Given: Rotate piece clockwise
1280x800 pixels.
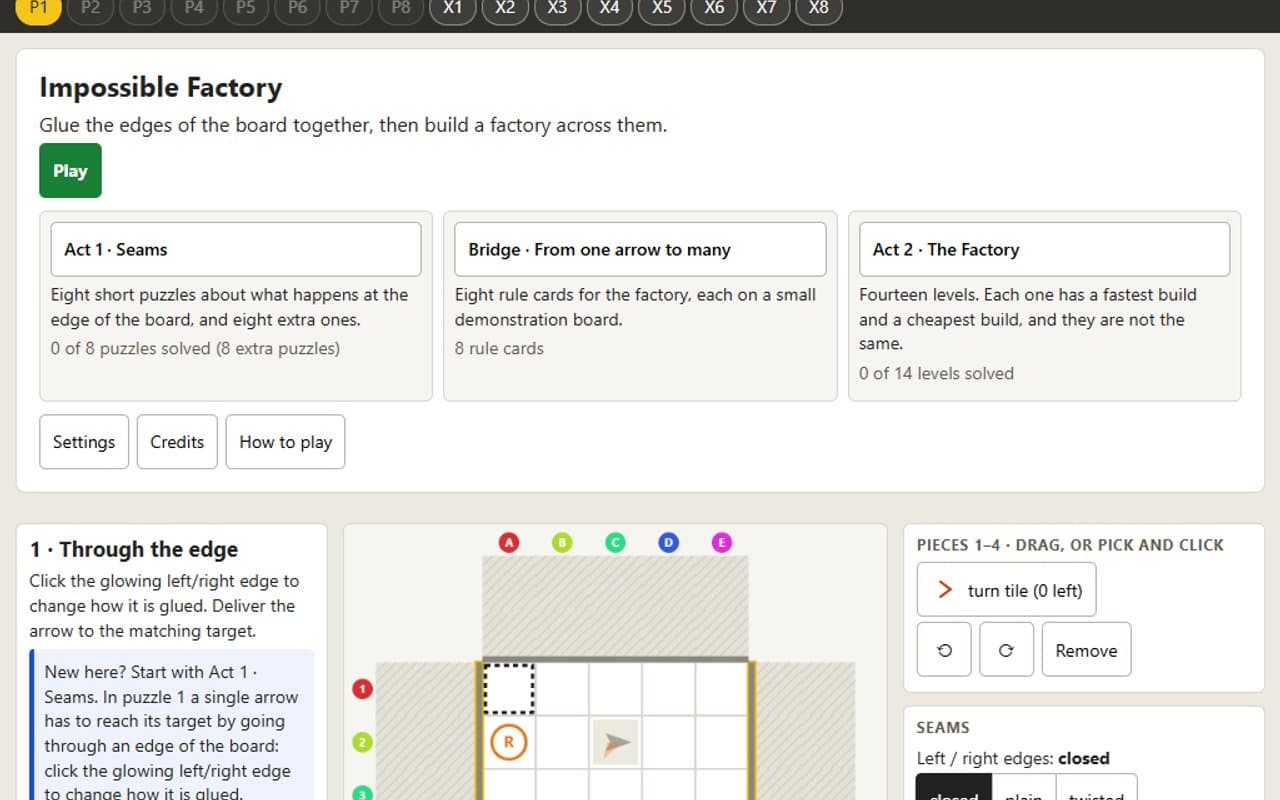Looking at the screenshot, I should coord(1006,650).
